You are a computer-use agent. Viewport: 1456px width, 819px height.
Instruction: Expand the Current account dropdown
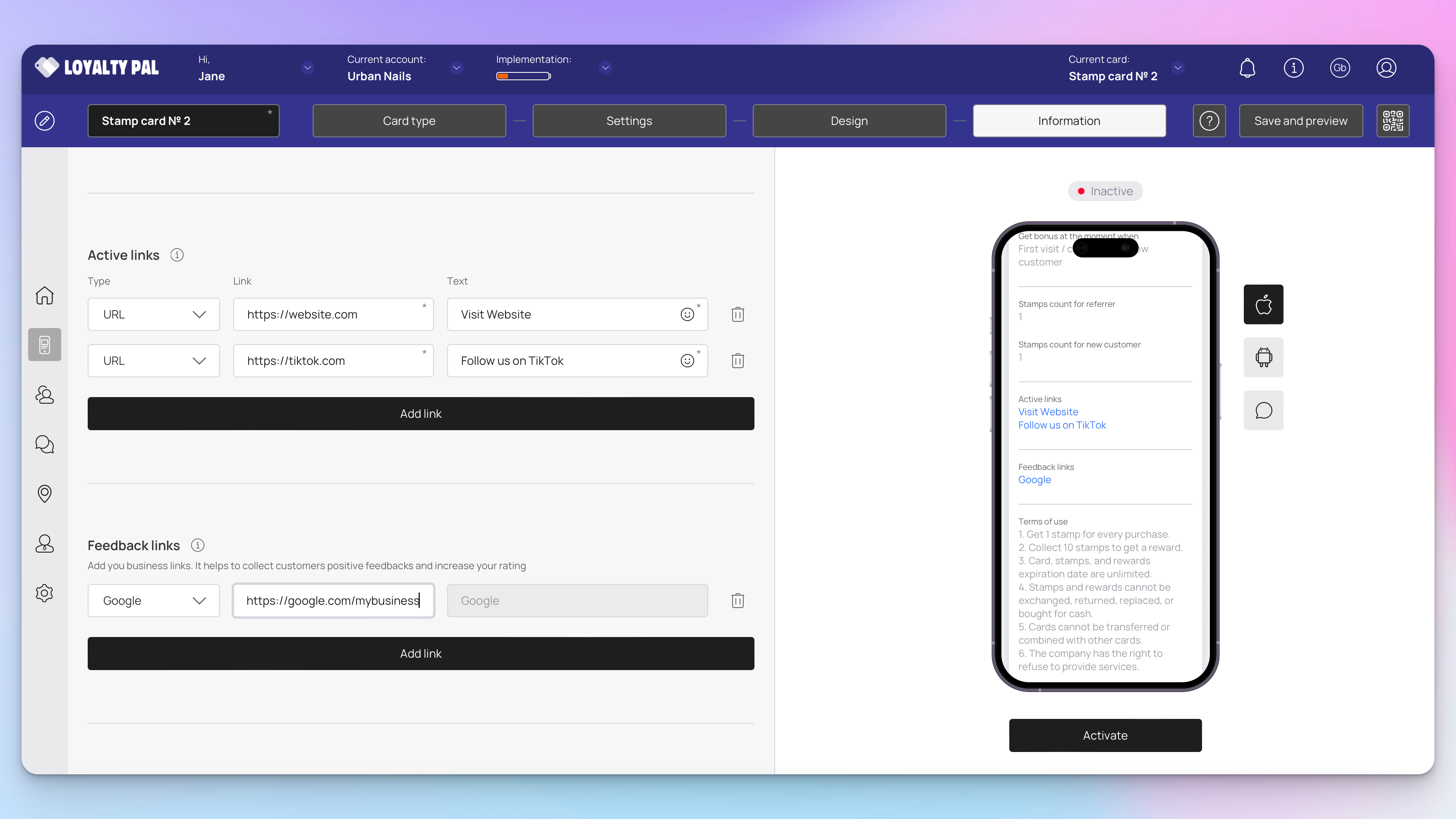coord(456,68)
